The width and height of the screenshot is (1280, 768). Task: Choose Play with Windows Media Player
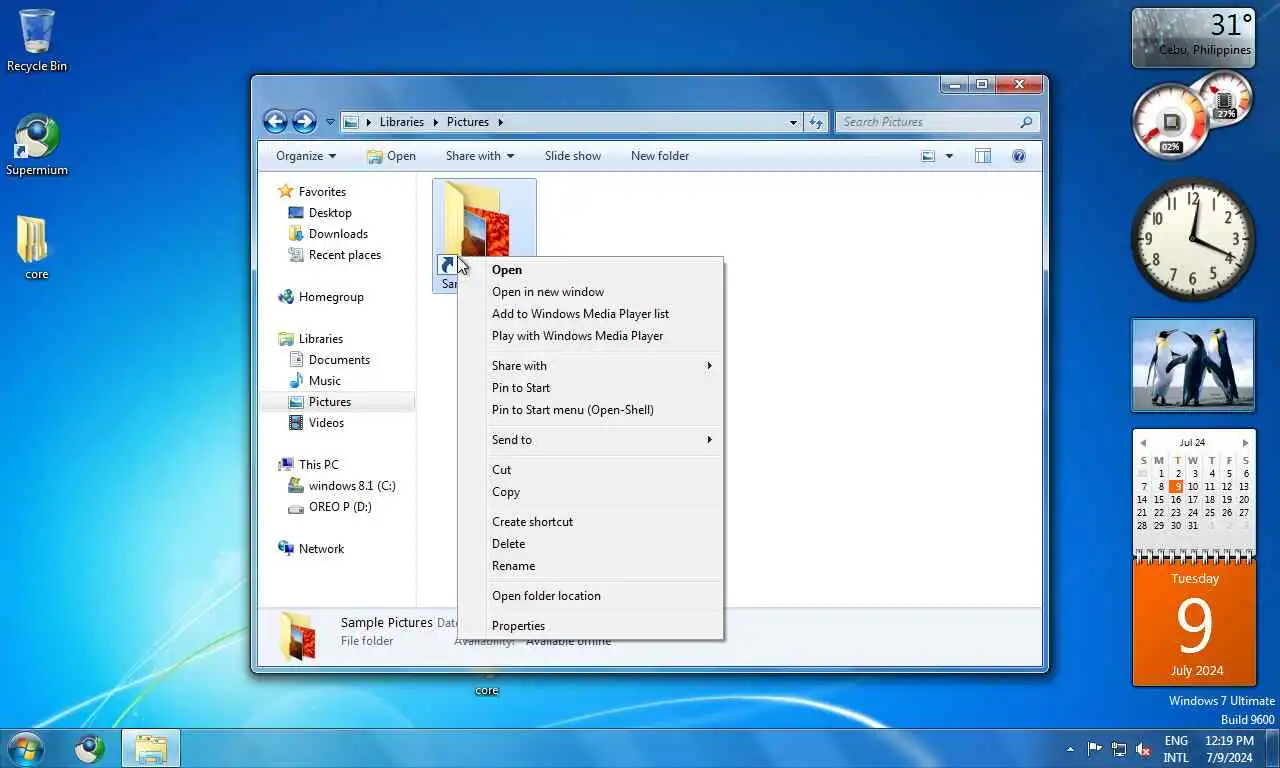(x=590, y=336)
